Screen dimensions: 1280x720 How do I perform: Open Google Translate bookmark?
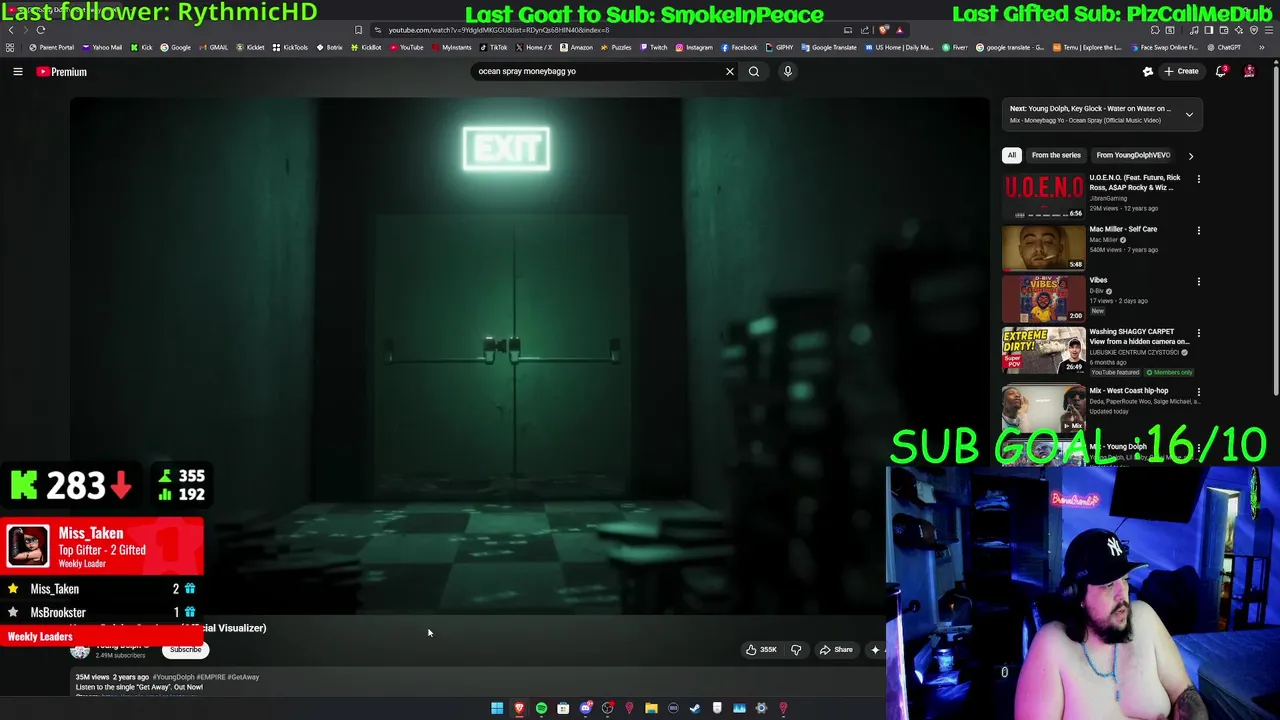(829, 47)
